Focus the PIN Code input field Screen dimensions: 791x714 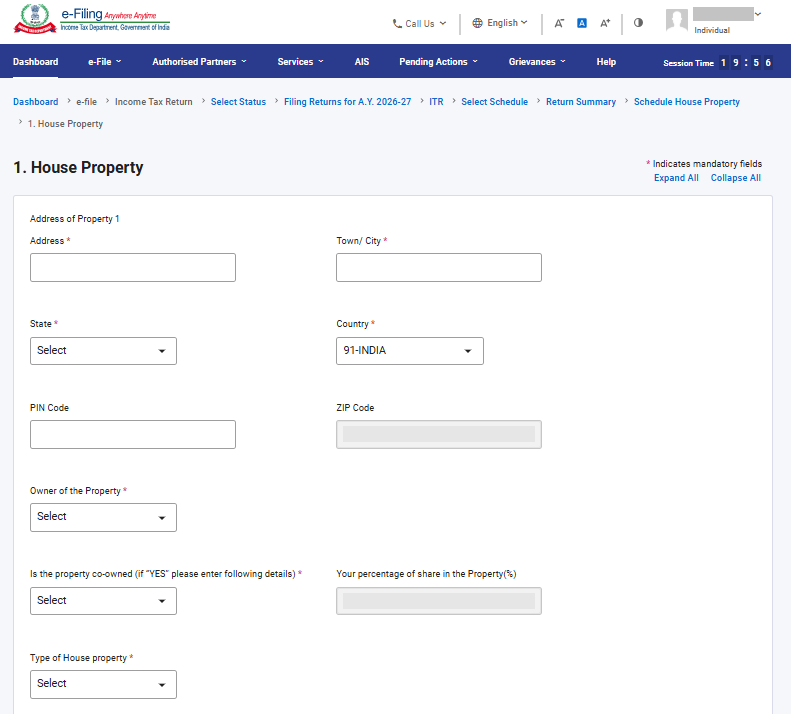(133, 434)
